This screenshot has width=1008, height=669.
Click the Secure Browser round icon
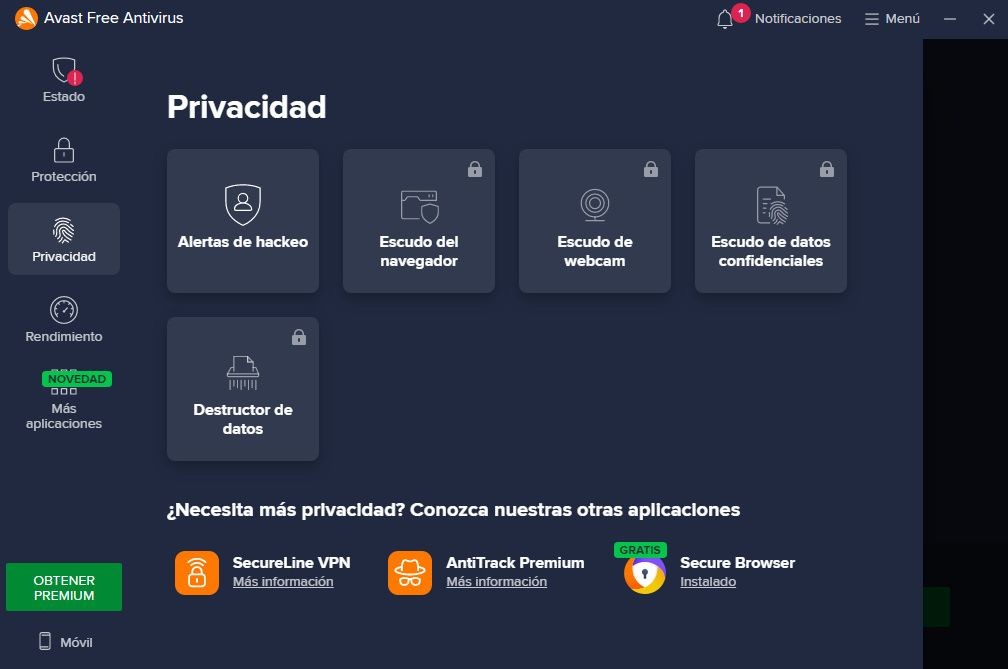pos(644,574)
